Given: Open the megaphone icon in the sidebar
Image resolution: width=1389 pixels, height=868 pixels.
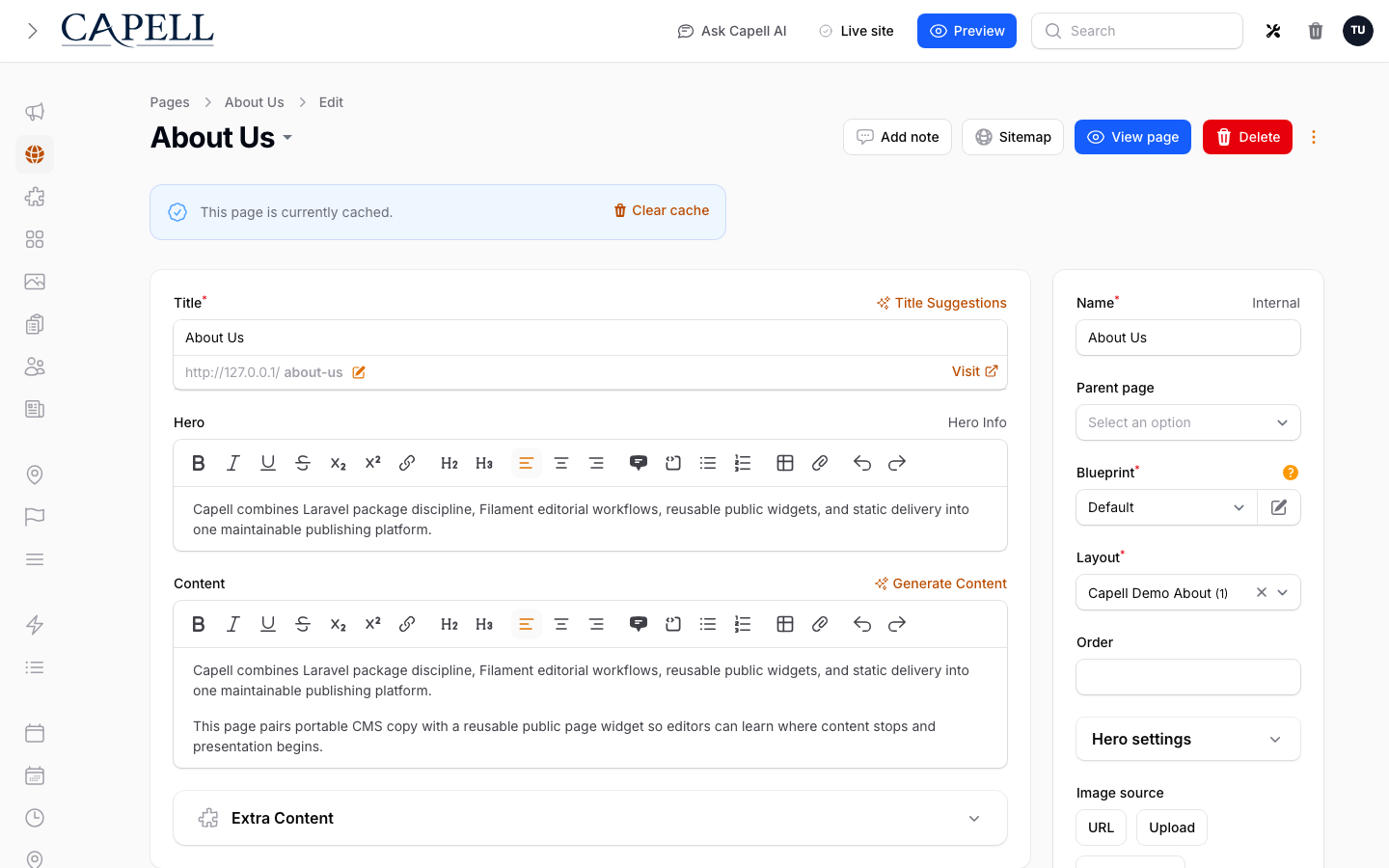Looking at the screenshot, I should point(35,112).
